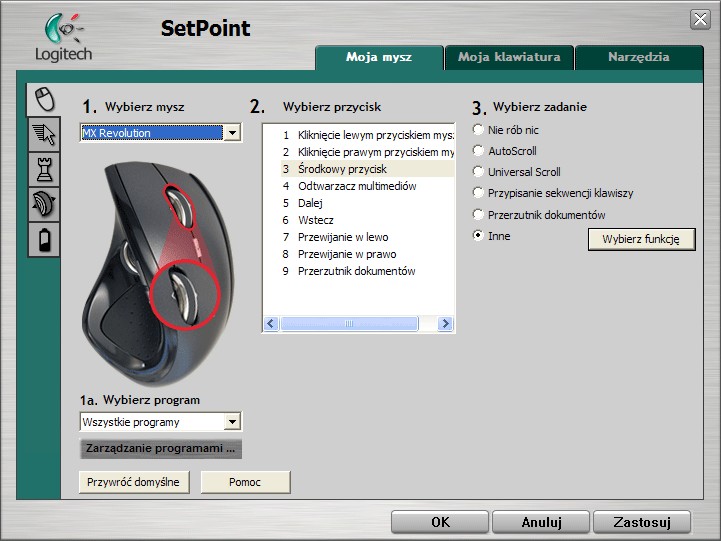
Task: Switch to the Narzędzia tab
Action: pyautogui.click(x=639, y=58)
